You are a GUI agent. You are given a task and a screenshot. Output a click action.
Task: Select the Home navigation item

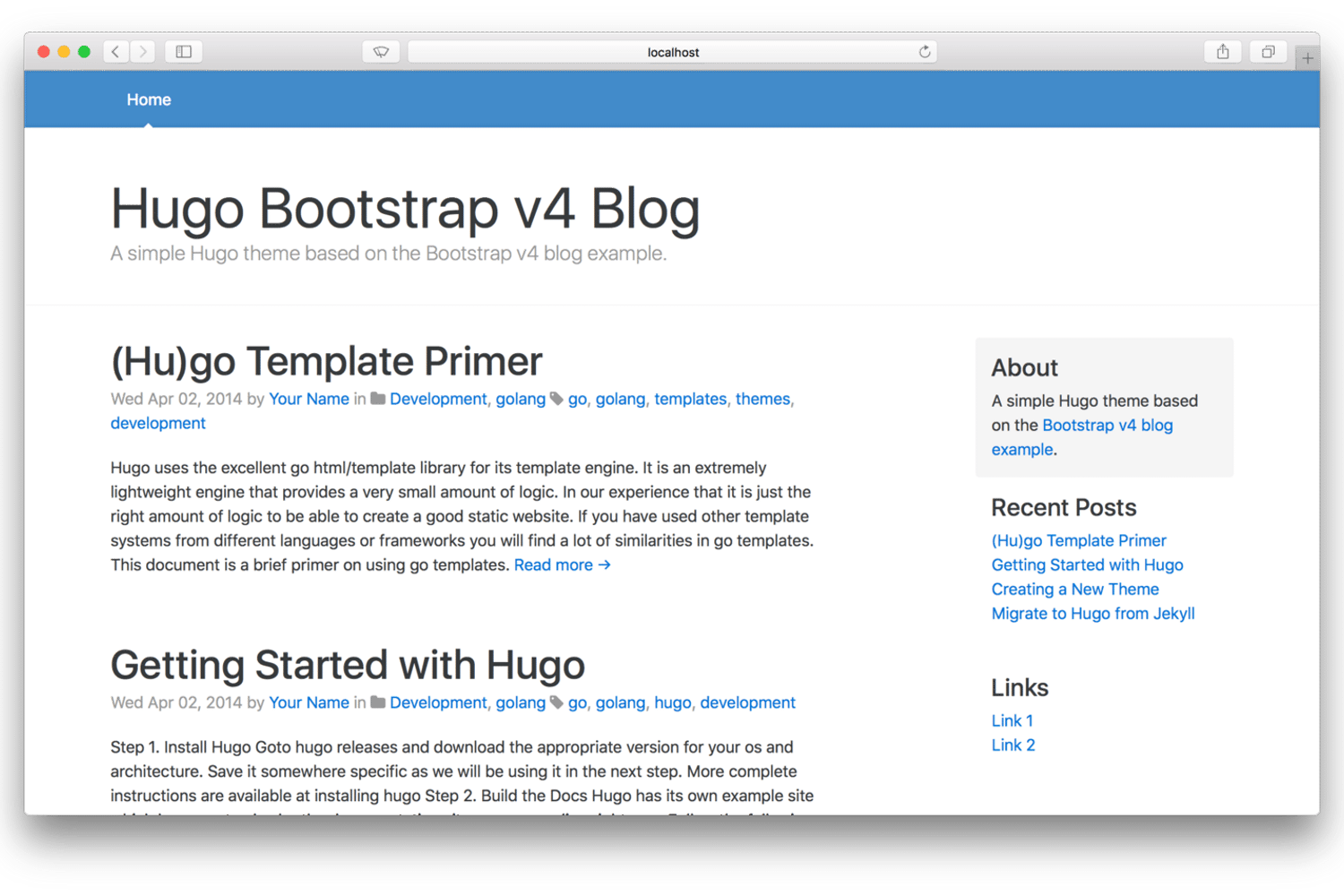149,99
